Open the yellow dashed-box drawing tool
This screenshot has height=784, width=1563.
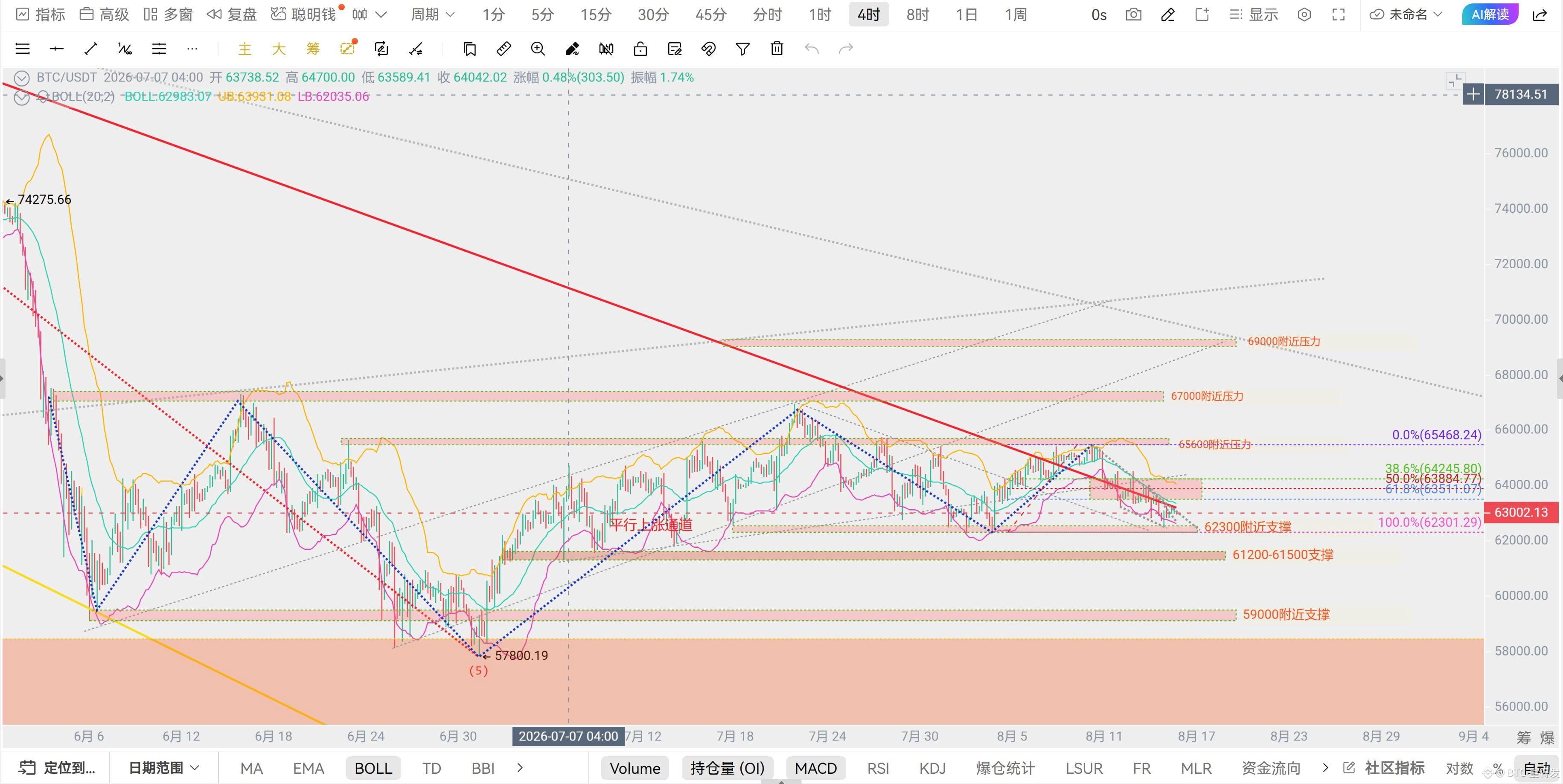[x=348, y=49]
